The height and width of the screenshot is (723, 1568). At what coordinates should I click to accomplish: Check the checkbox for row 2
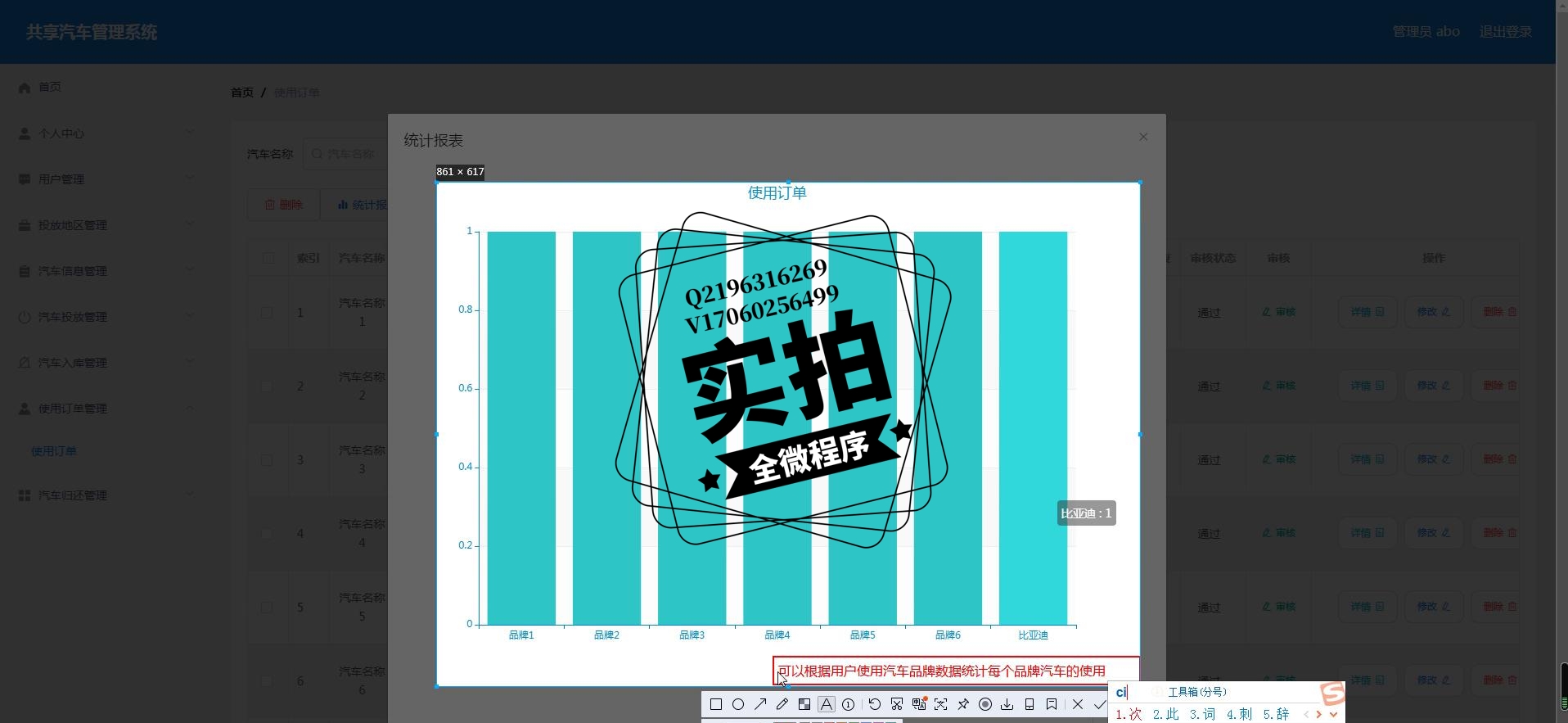[267, 386]
